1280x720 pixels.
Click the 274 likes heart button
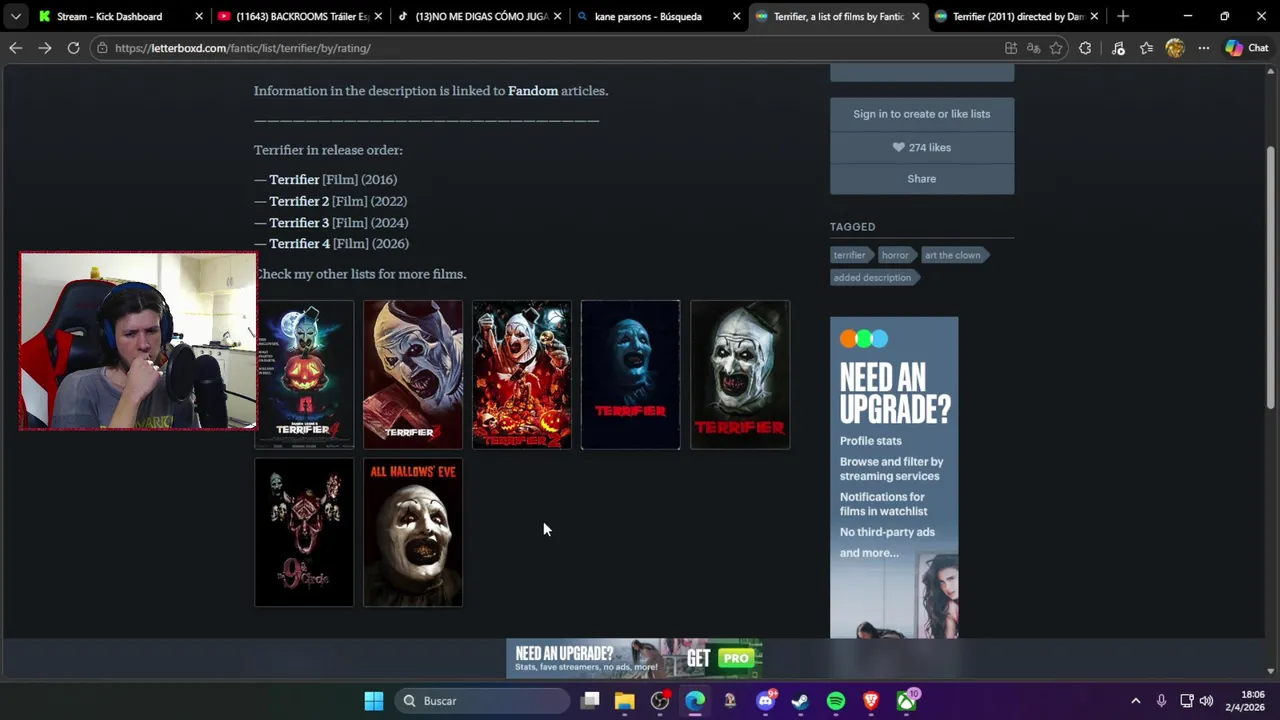coord(922,147)
